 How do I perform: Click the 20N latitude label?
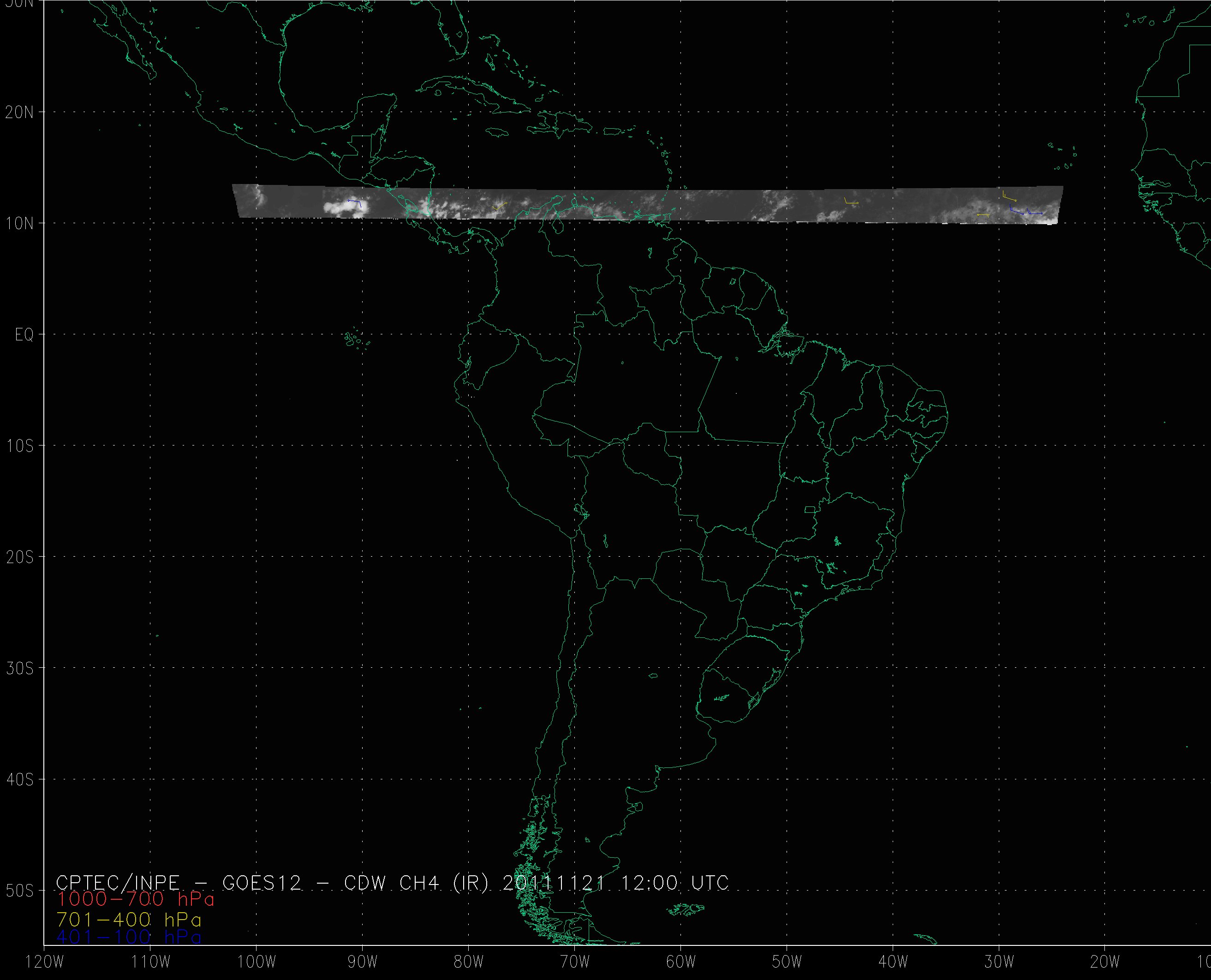coord(19,113)
